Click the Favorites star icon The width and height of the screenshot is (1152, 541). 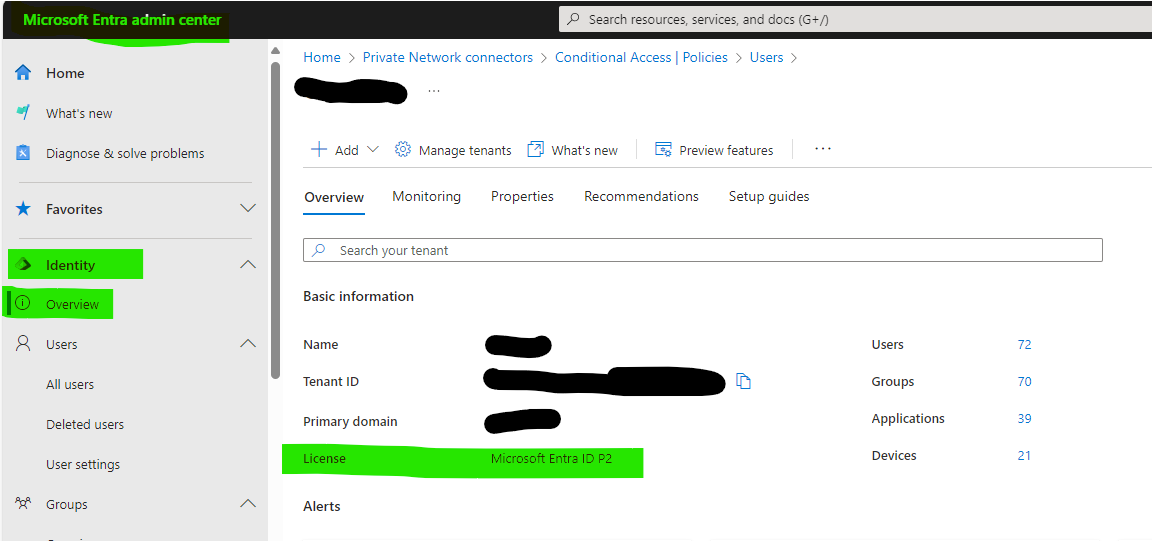pyautogui.click(x=24, y=209)
